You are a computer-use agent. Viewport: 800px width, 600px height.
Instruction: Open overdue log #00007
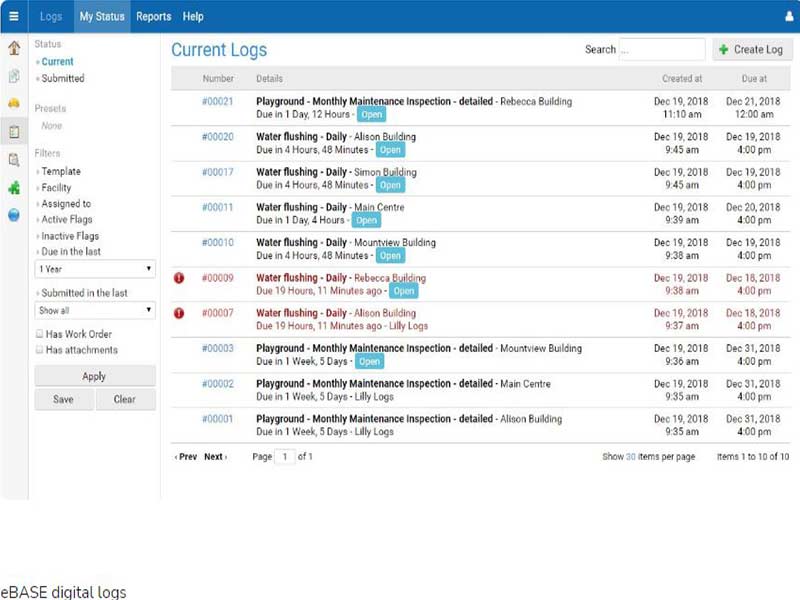coord(217,313)
